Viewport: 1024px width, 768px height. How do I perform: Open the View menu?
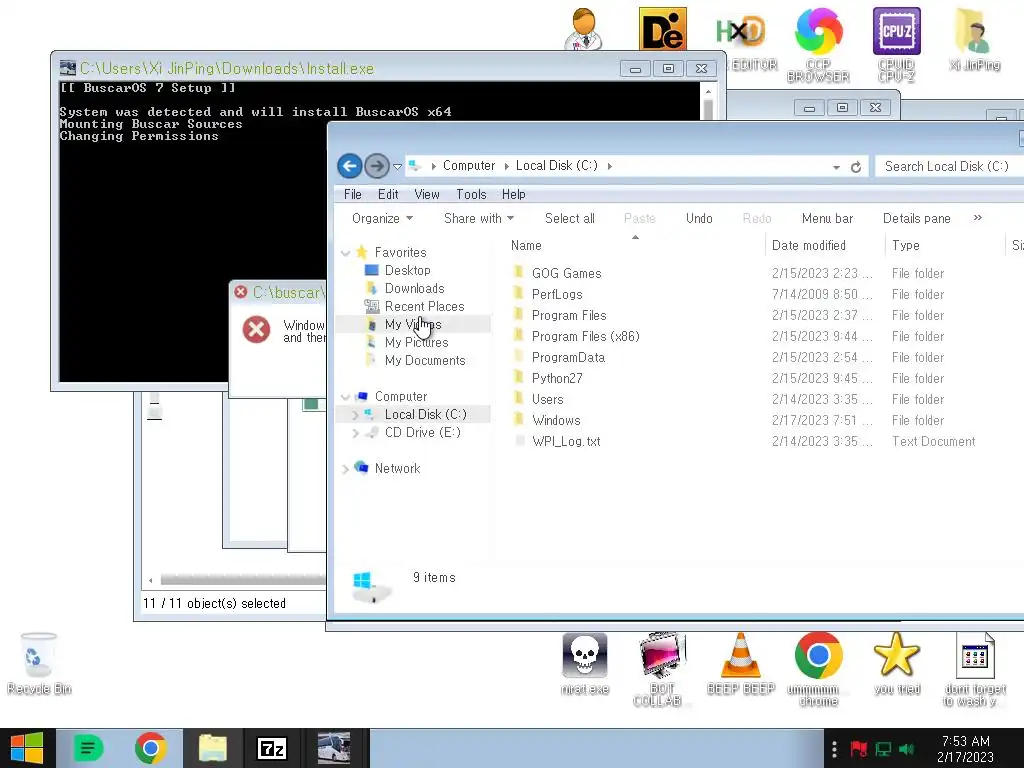click(427, 195)
